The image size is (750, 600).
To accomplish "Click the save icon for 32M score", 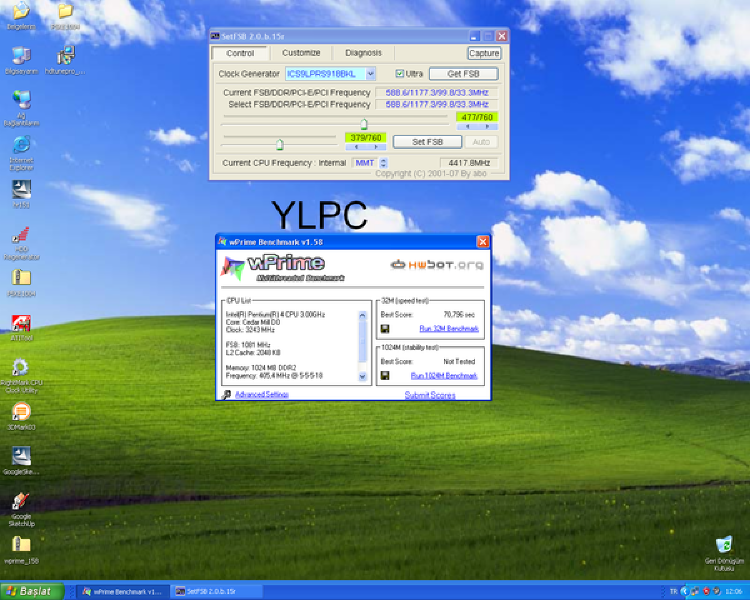I will [385, 329].
